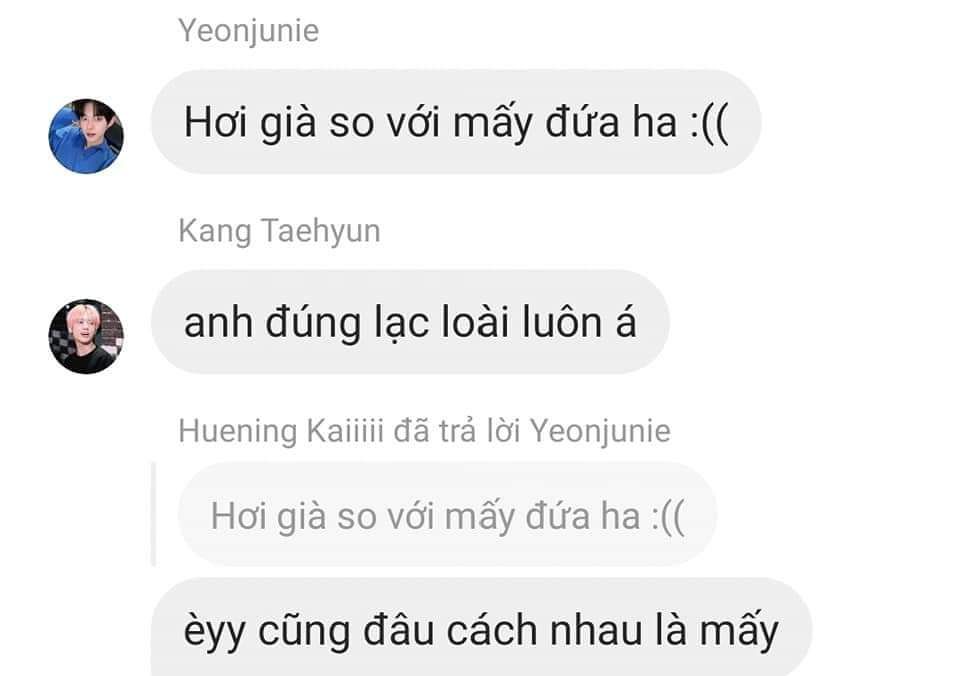
Task: Click "luôn á" ending Taehyun's message
Action: tap(579, 322)
